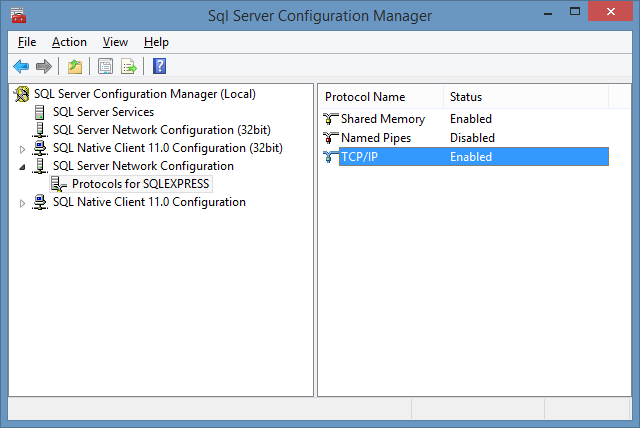
Task: Click the TCP/IP protocol icon
Action: (331, 157)
